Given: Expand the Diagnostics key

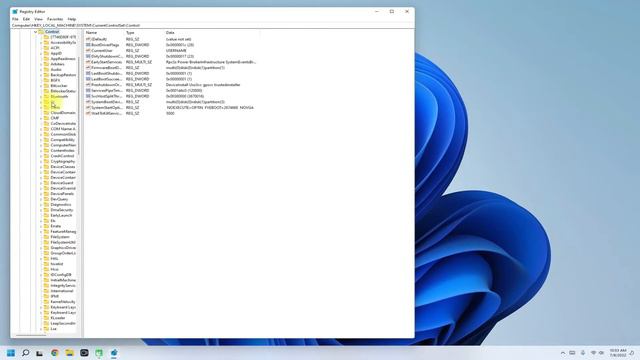Looking at the screenshot, I should coord(41,204).
